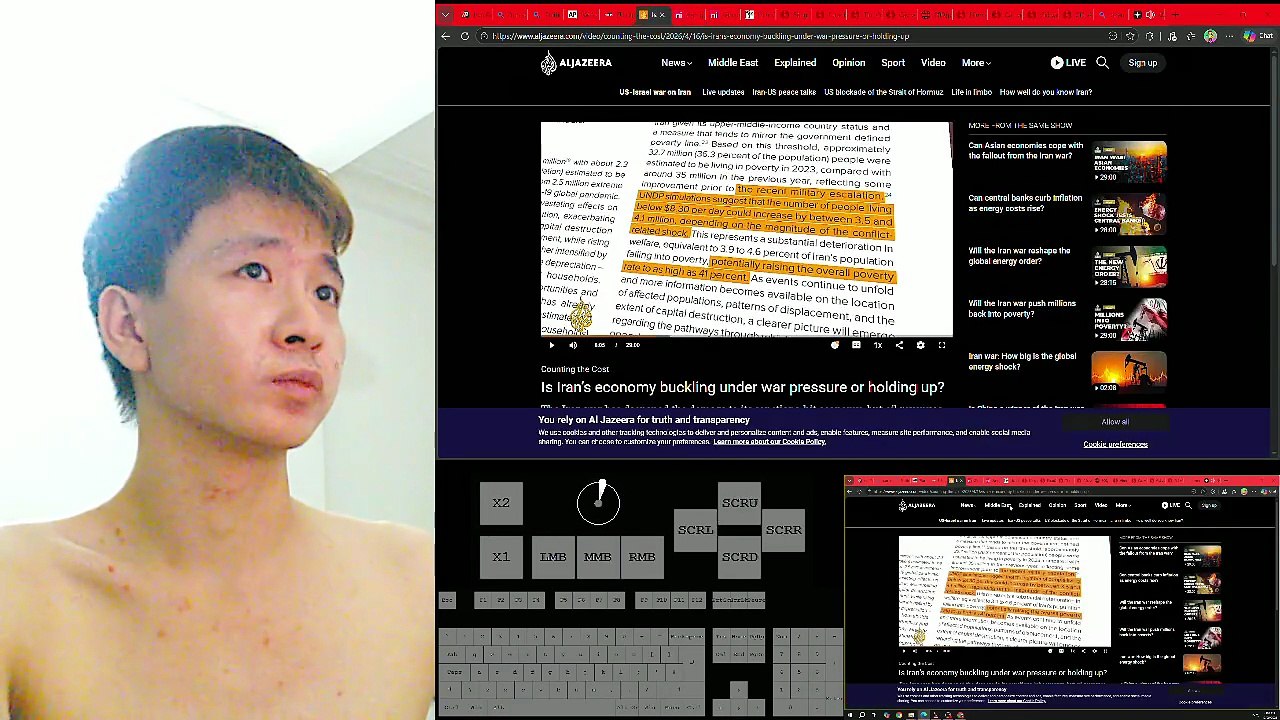The width and height of the screenshot is (1280, 720).
Task: Mute the video volume speaker icon
Action: 573,345
